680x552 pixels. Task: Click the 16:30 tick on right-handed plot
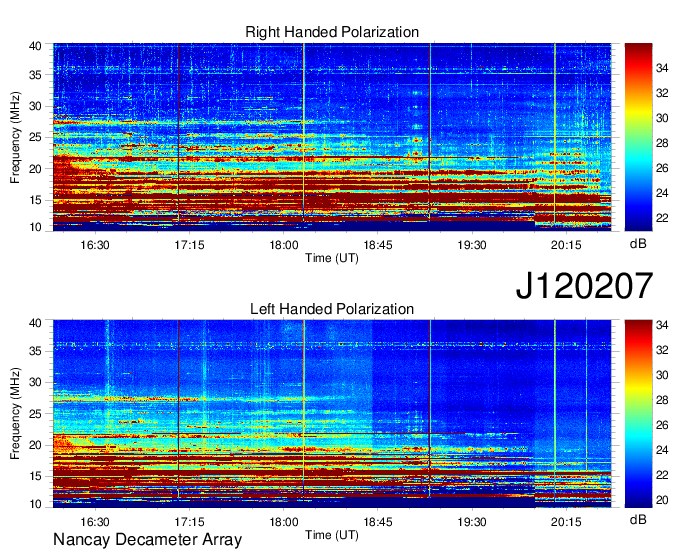point(95,245)
